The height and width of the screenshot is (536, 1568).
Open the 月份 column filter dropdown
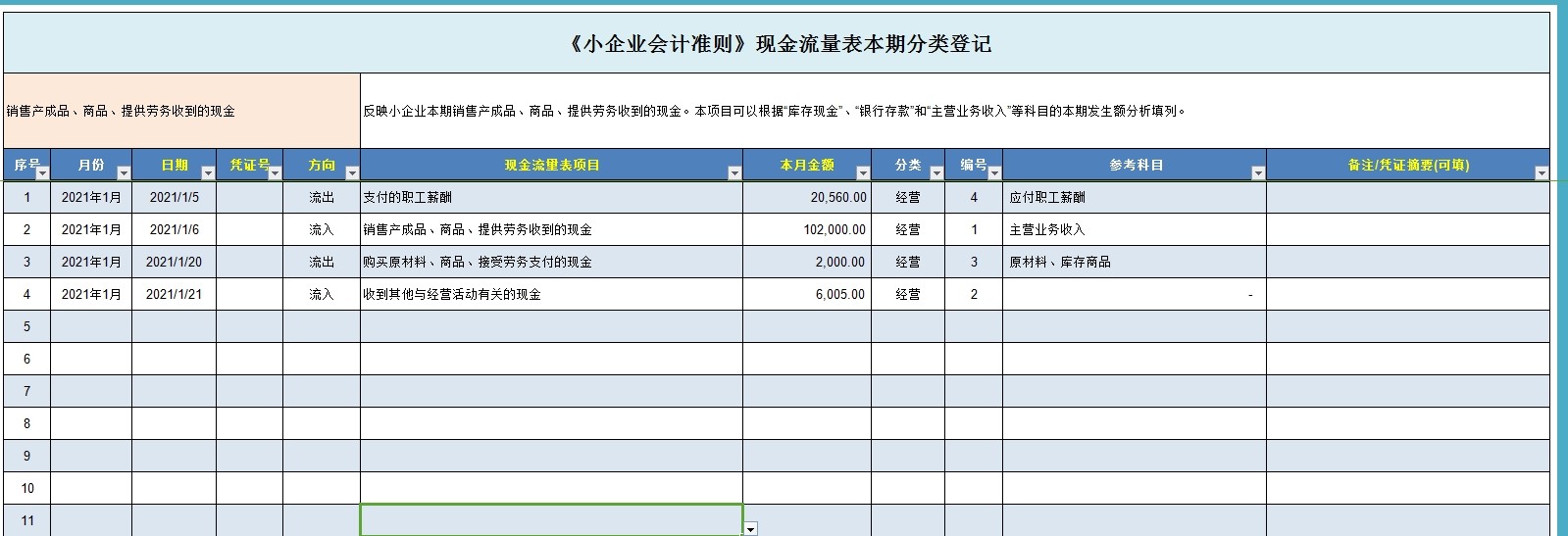124,173
